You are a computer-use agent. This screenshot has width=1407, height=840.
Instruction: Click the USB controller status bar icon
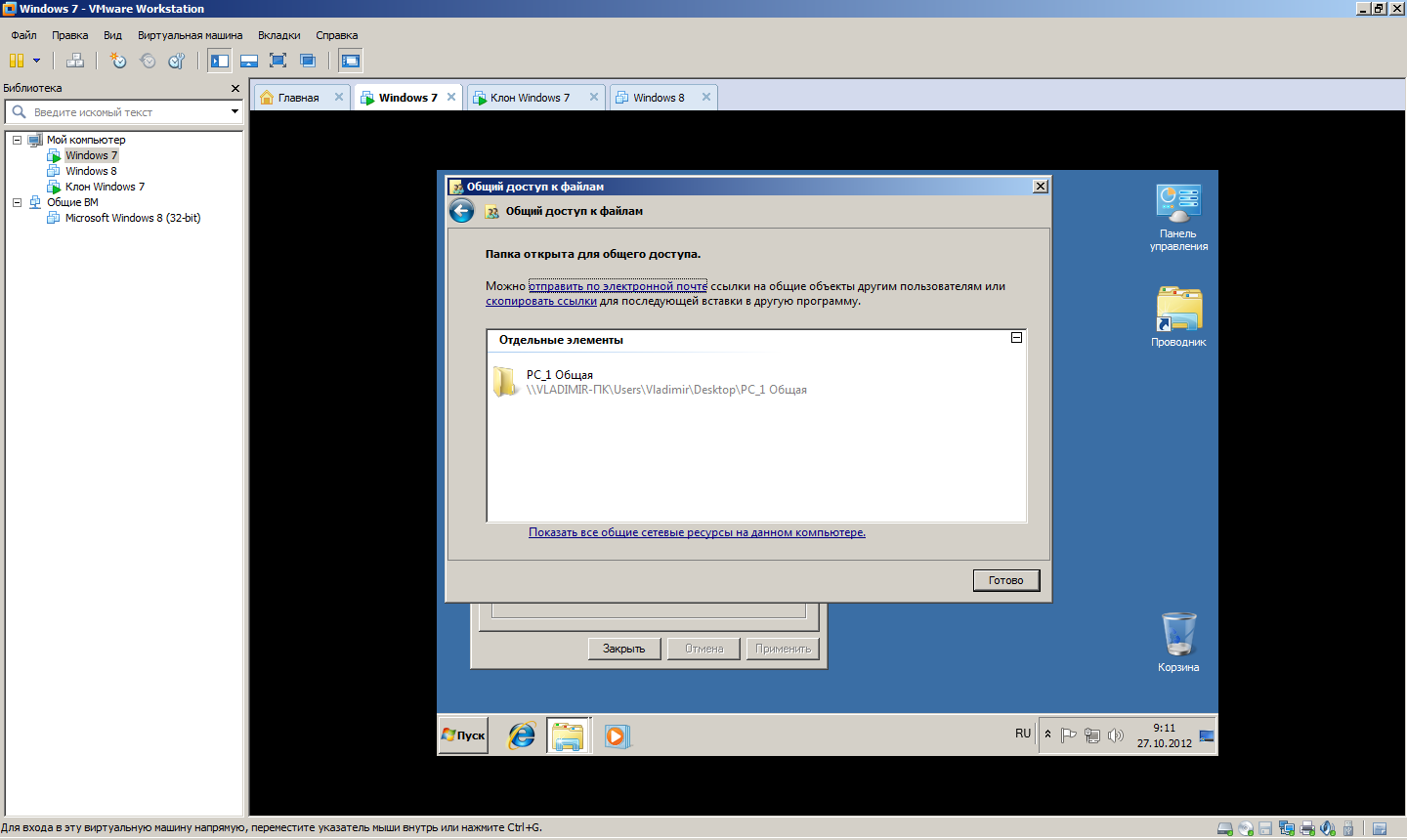[x=1348, y=829]
